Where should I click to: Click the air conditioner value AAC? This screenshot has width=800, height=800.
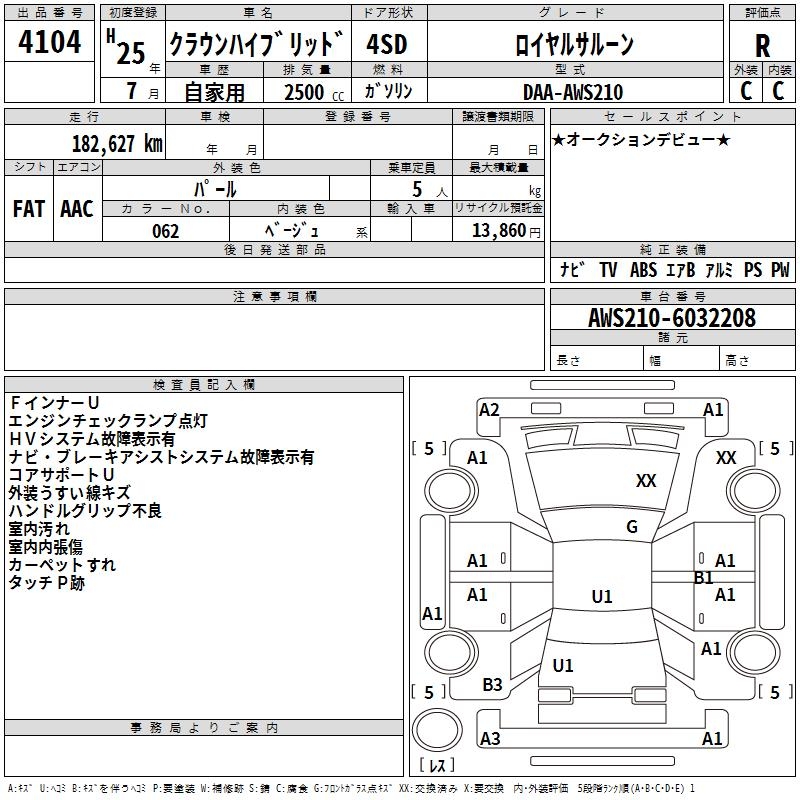(77, 209)
